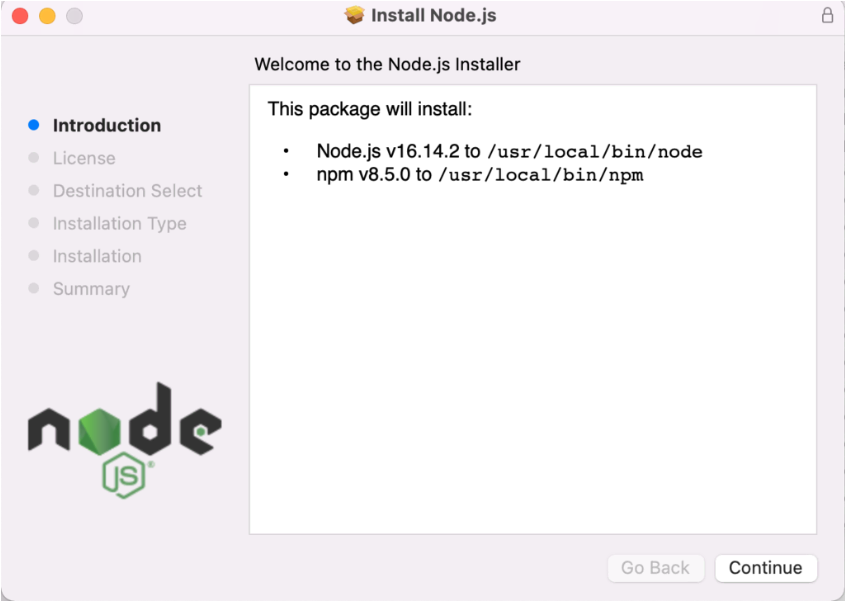Select the Summary step label
The width and height of the screenshot is (845, 601).
(91, 289)
